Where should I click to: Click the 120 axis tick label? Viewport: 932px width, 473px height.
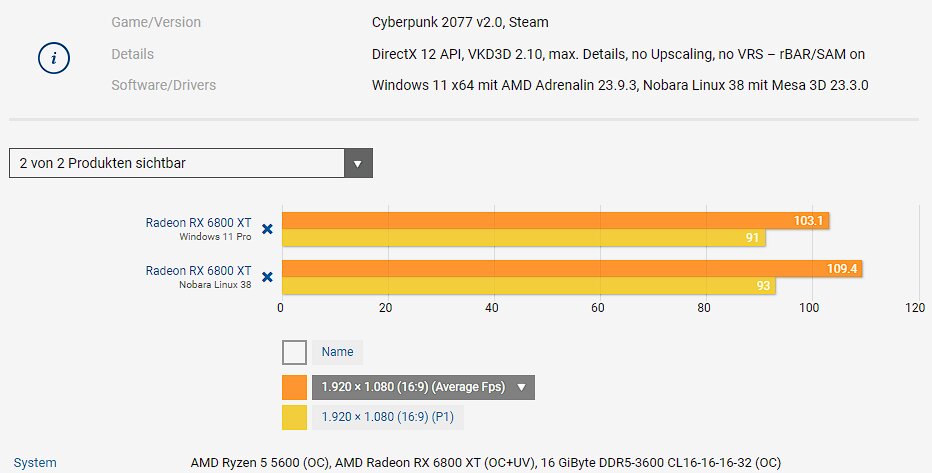(x=915, y=308)
